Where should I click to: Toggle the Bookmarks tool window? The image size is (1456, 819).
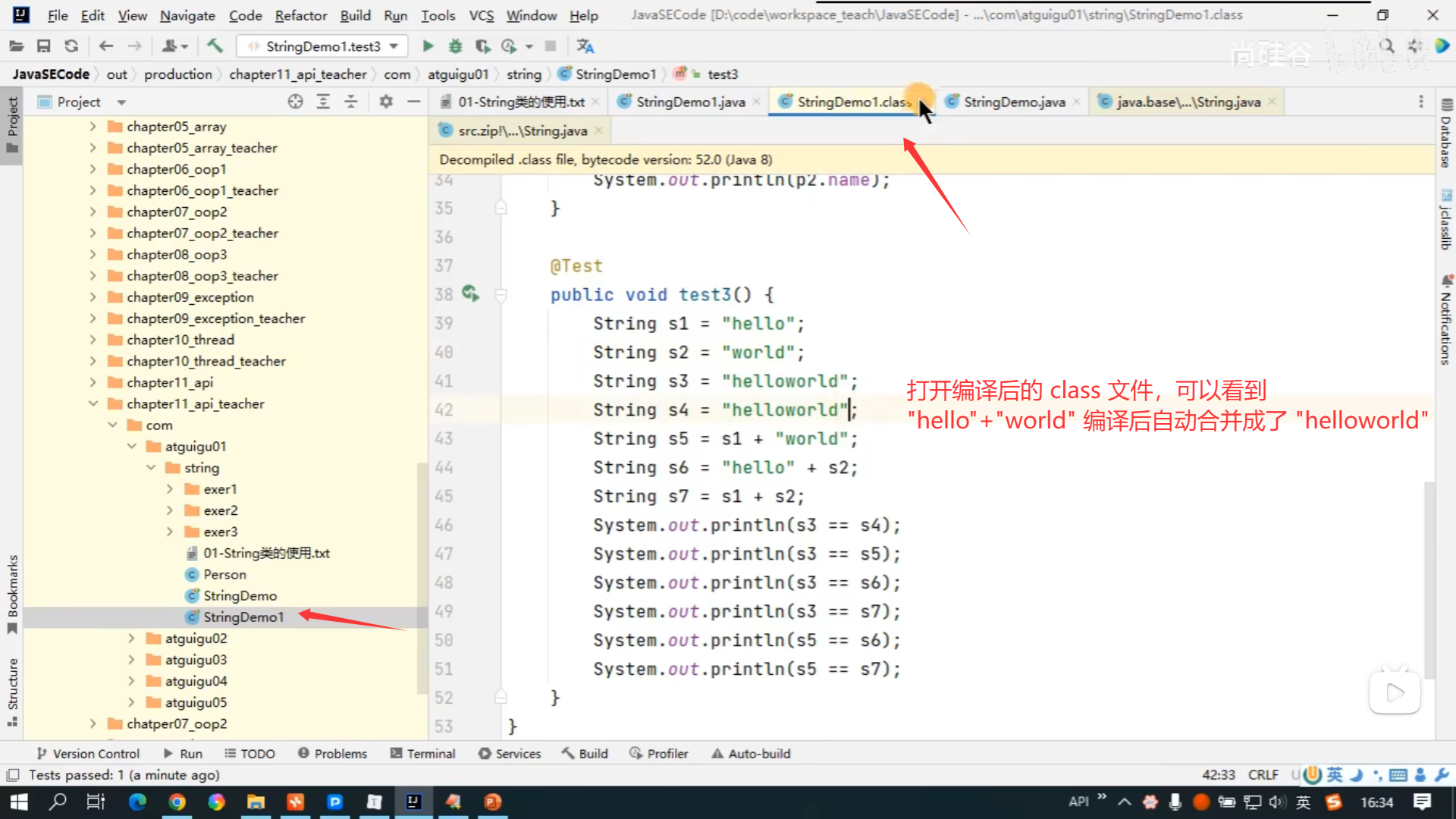12,593
